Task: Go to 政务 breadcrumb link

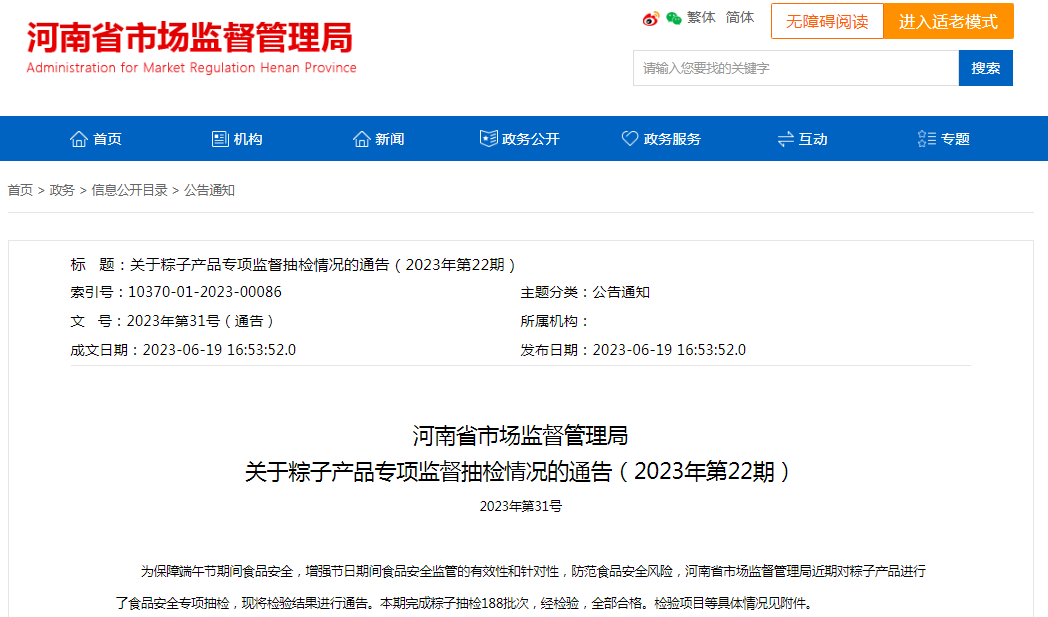Action: click(x=62, y=190)
